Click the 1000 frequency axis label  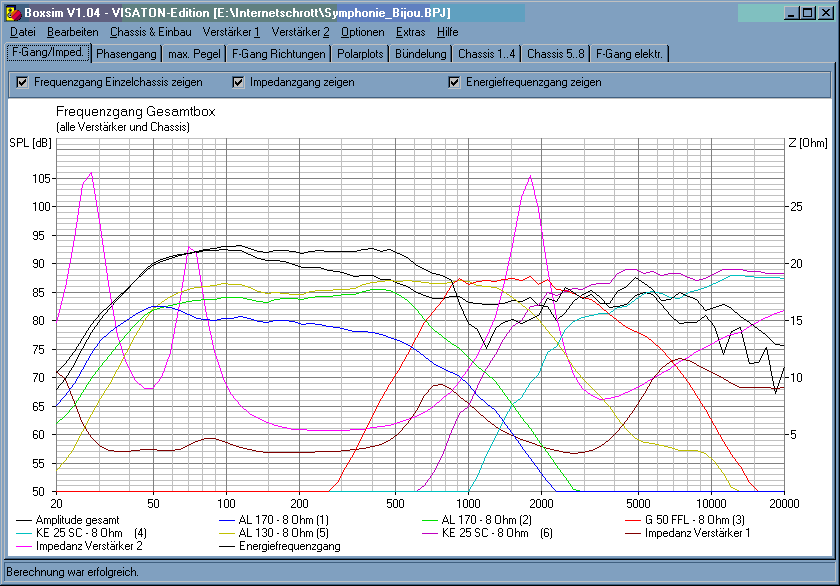[x=468, y=504]
